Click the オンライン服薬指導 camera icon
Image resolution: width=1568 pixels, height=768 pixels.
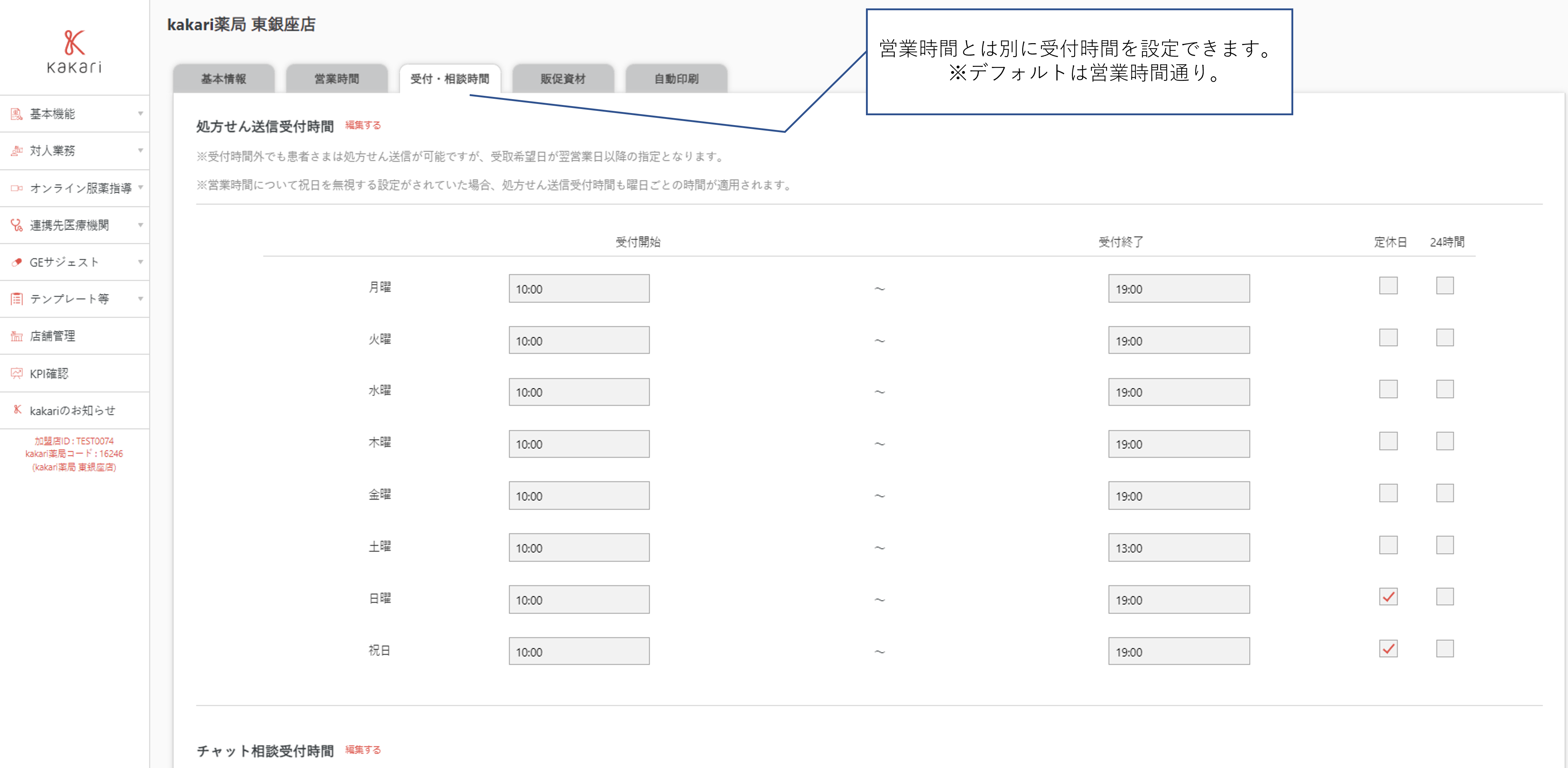point(16,188)
